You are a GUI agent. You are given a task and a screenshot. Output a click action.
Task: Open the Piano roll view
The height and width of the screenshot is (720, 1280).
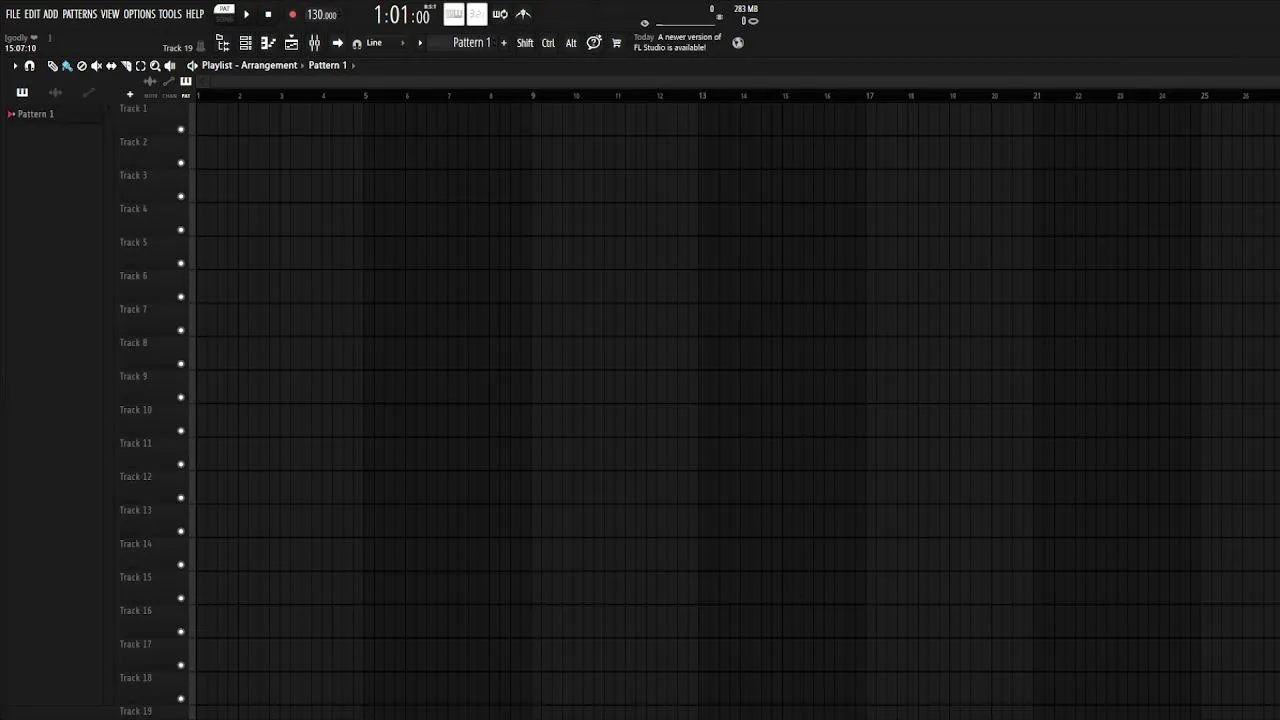pos(268,43)
